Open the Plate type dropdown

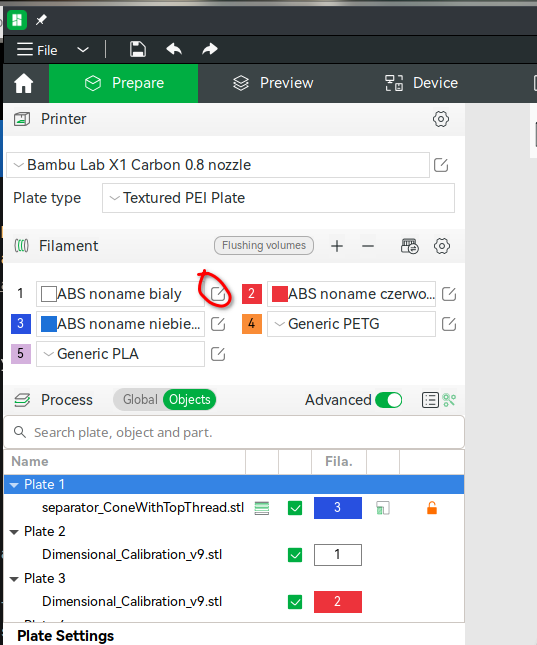[x=278, y=198]
